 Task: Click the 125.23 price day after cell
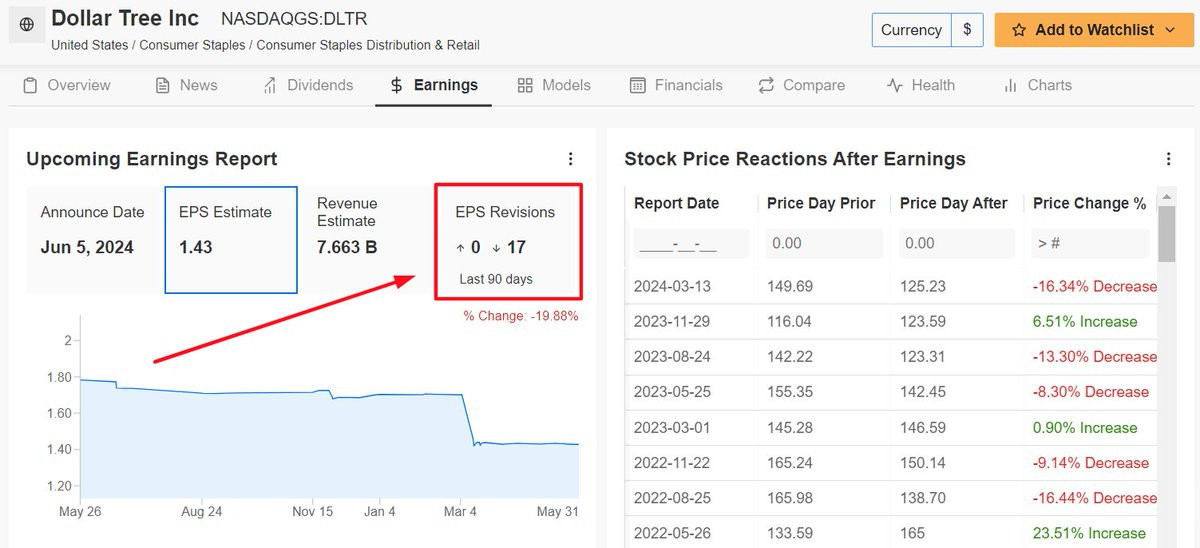click(922, 286)
